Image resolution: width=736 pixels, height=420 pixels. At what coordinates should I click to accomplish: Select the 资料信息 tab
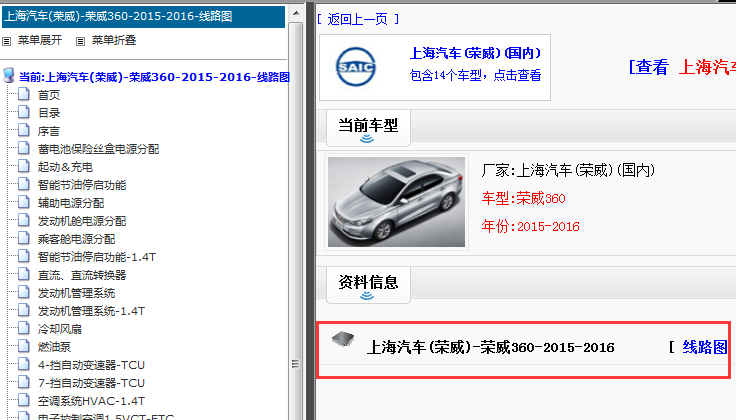368,284
